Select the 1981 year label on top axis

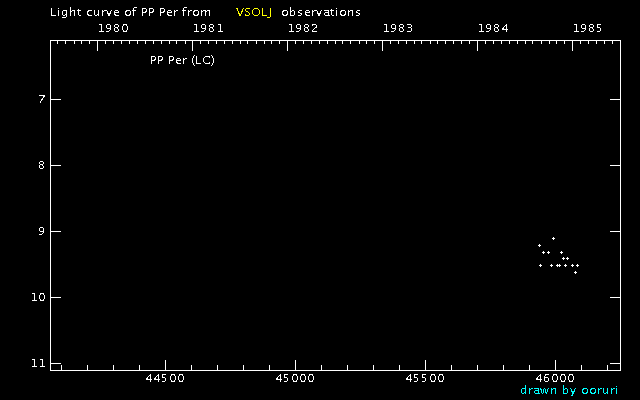point(208,28)
